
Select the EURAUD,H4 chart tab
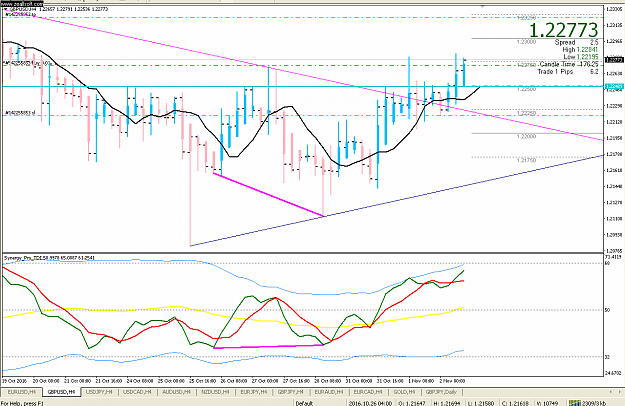pyautogui.click(x=329, y=392)
